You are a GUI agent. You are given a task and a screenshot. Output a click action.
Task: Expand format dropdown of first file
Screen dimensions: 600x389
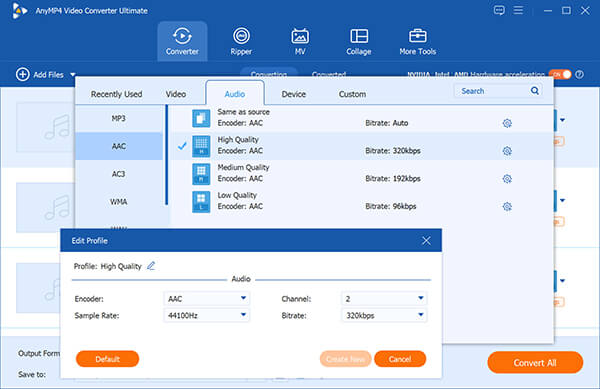[562, 120]
